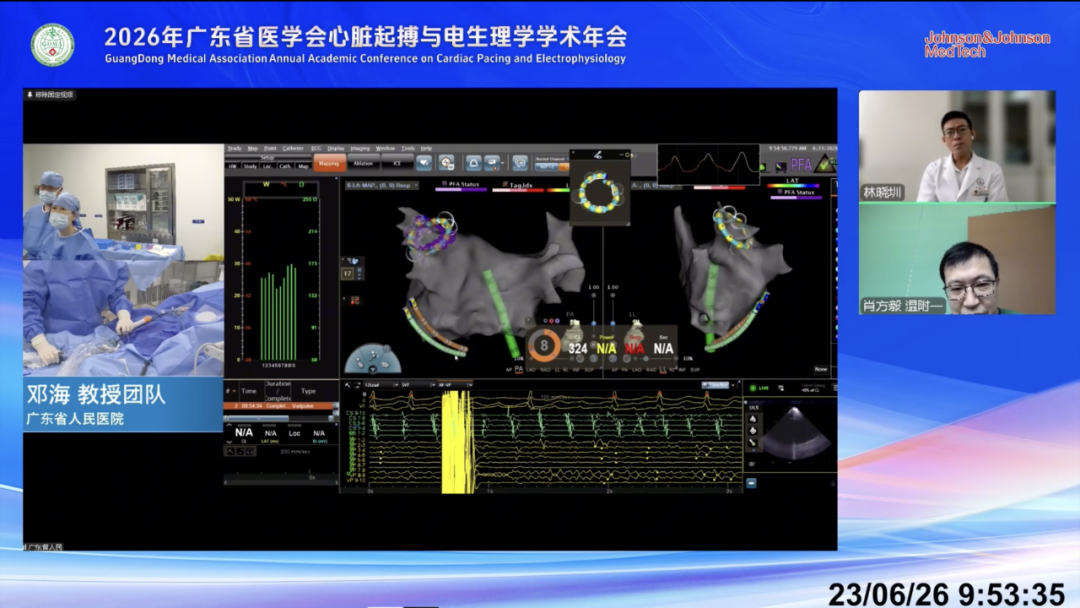Toggle the PFA Status checkbox
The image size is (1080, 608).
[x=445, y=184]
